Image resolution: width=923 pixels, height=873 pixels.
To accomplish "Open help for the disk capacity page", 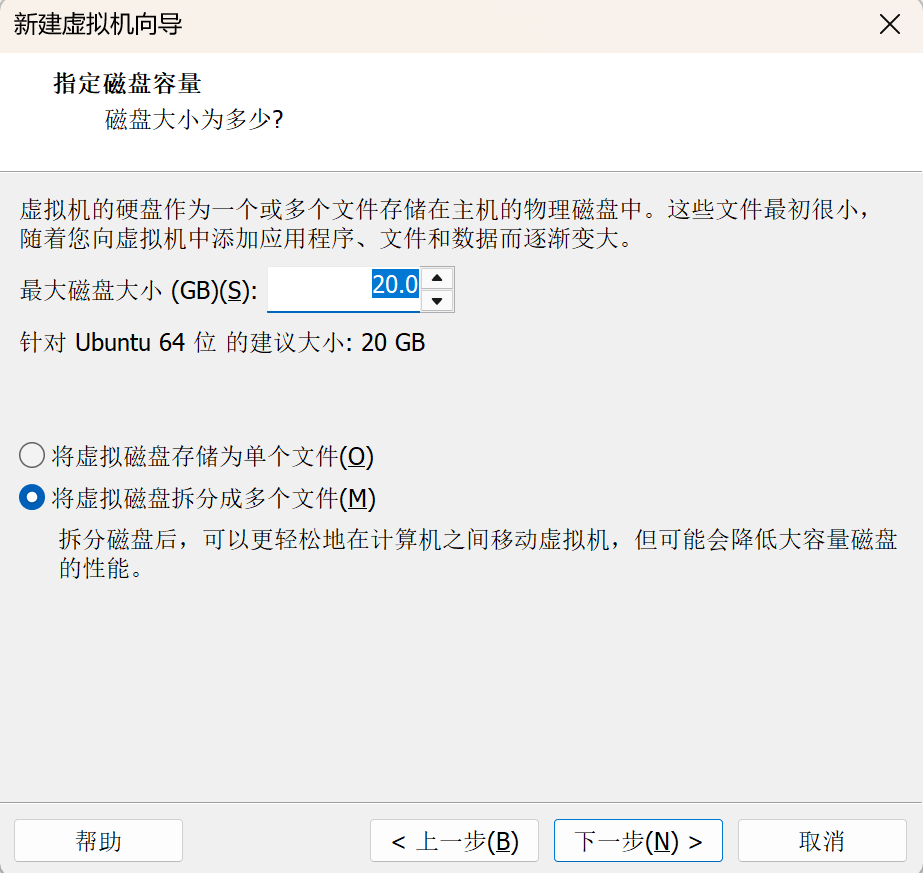I will click(97, 840).
